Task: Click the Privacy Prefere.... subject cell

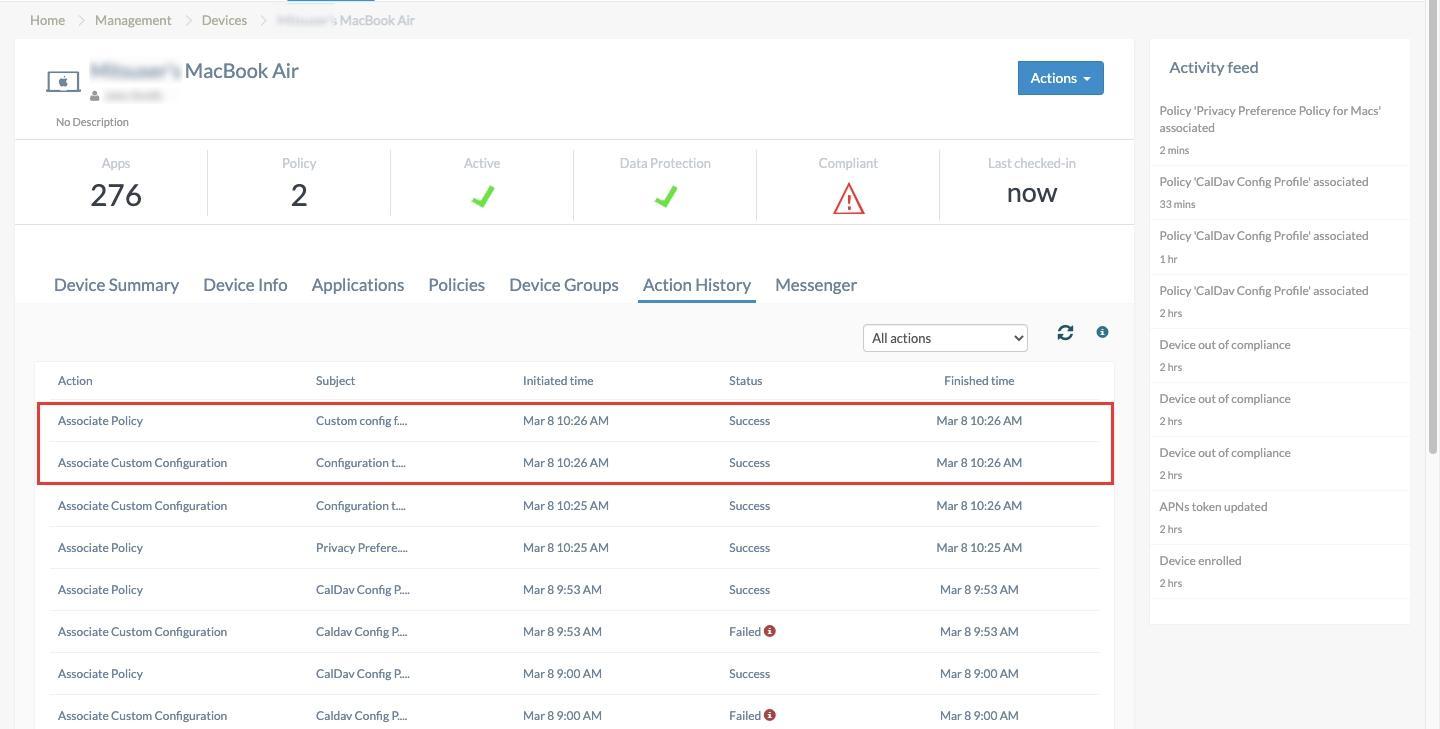Action: [362, 548]
